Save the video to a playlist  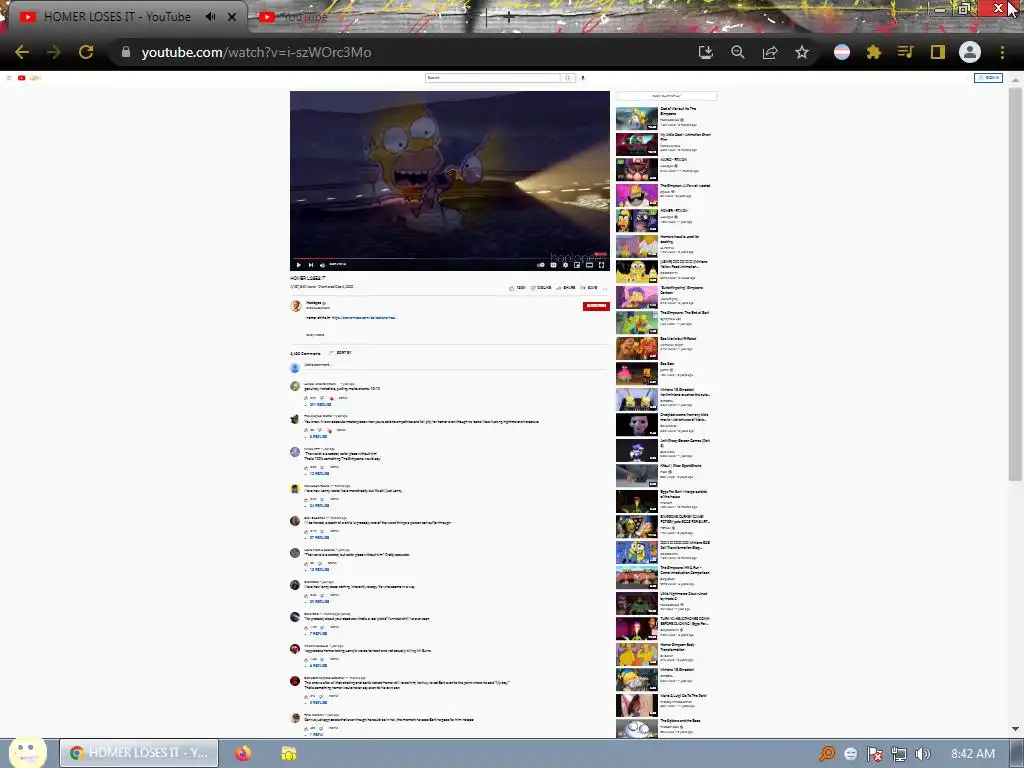point(589,287)
